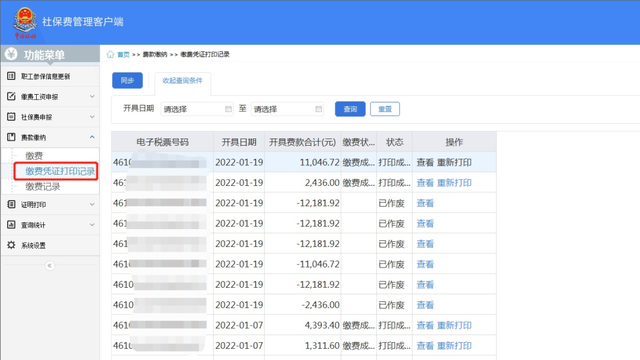640x360 pixels.
Task: Click 已作废 status in the -11,046.72 row
Action: pos(391,264)
